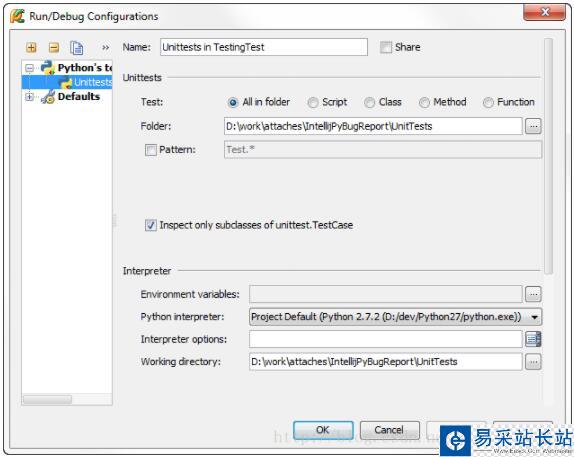Open Environment variables editor button
Image resolution: width=574 pixels, height=457 pixels.
click(533, 294)
